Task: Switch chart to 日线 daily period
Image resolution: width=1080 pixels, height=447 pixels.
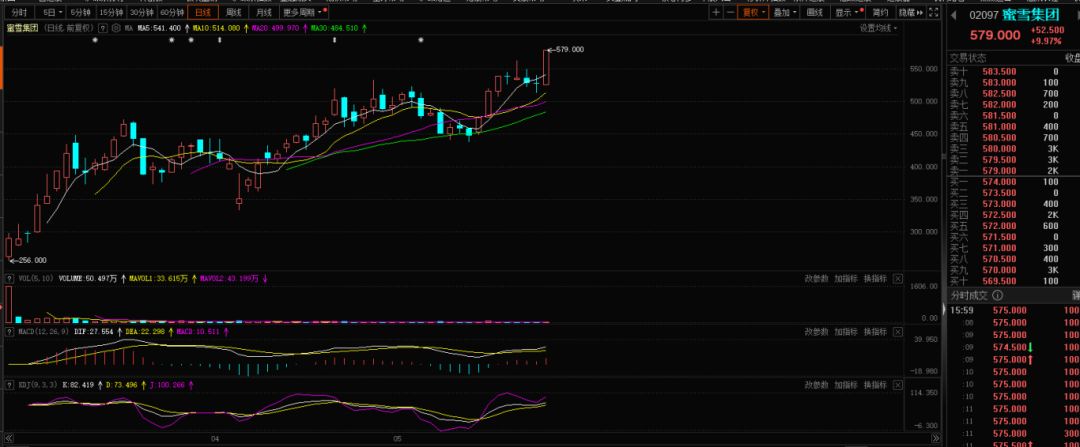Action: coord(203,13)
